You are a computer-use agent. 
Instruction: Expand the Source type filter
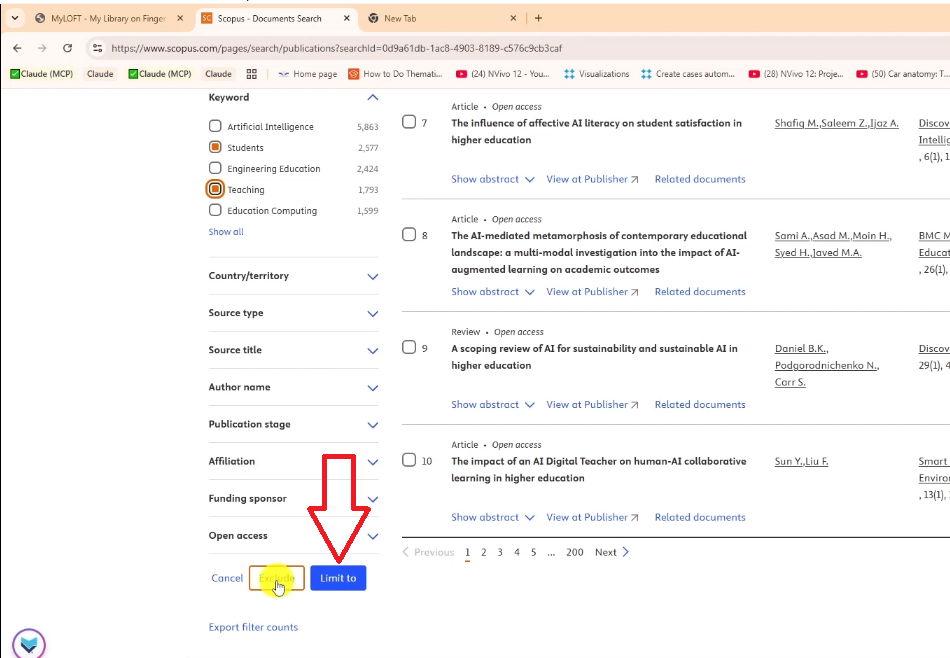click(373, 313)
